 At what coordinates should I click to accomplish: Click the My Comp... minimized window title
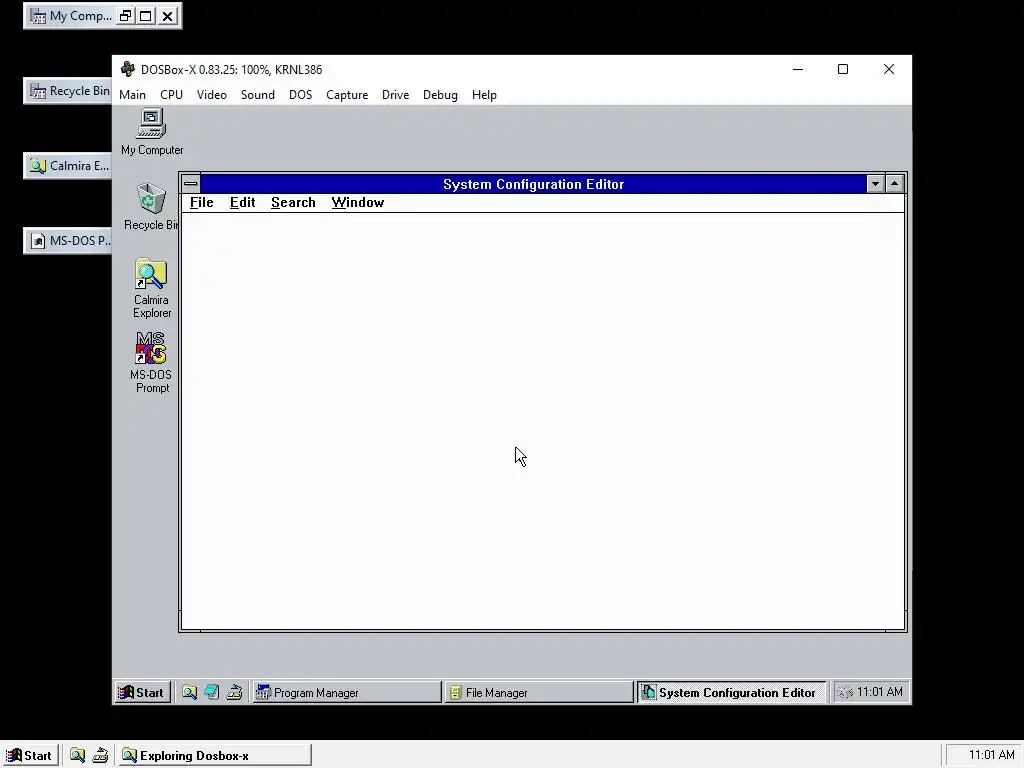click(80, 16)
